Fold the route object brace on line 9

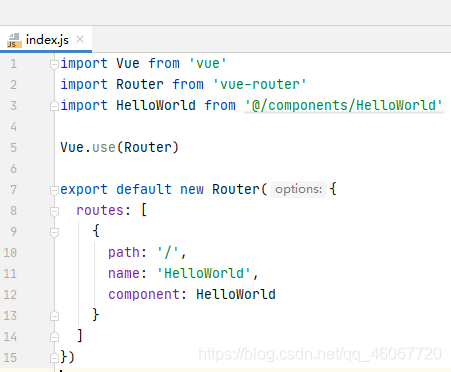click(x=54, y=232)
